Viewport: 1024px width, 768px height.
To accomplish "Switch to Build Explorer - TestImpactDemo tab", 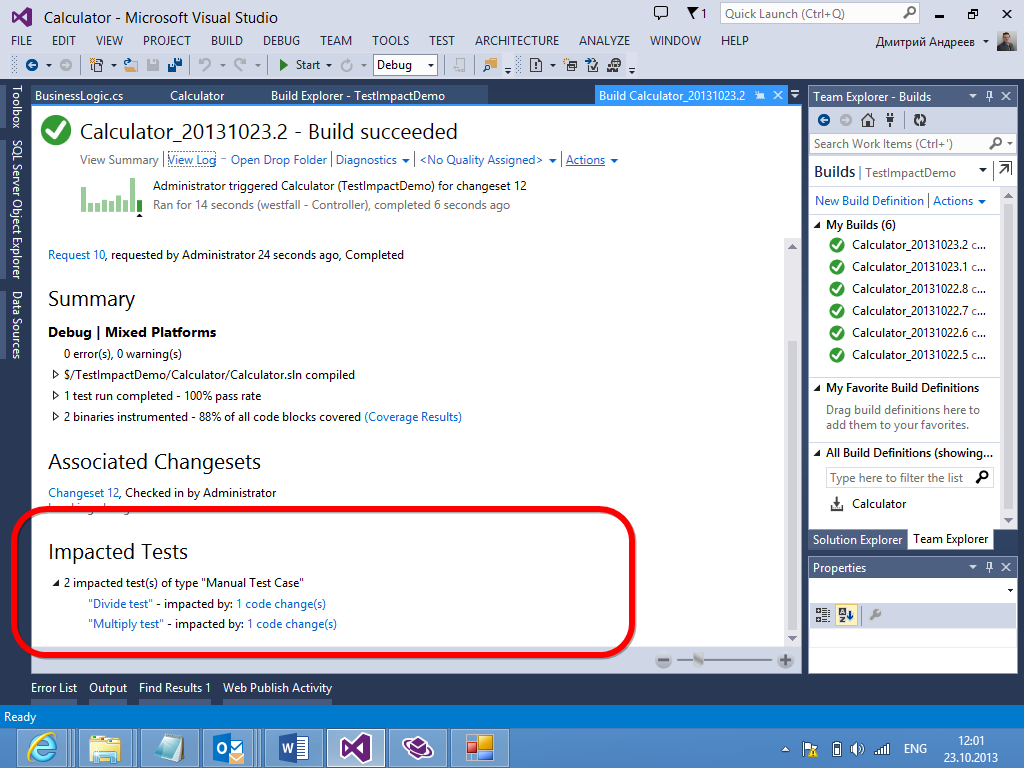I will pyautogui.click(x=358, y=95).
